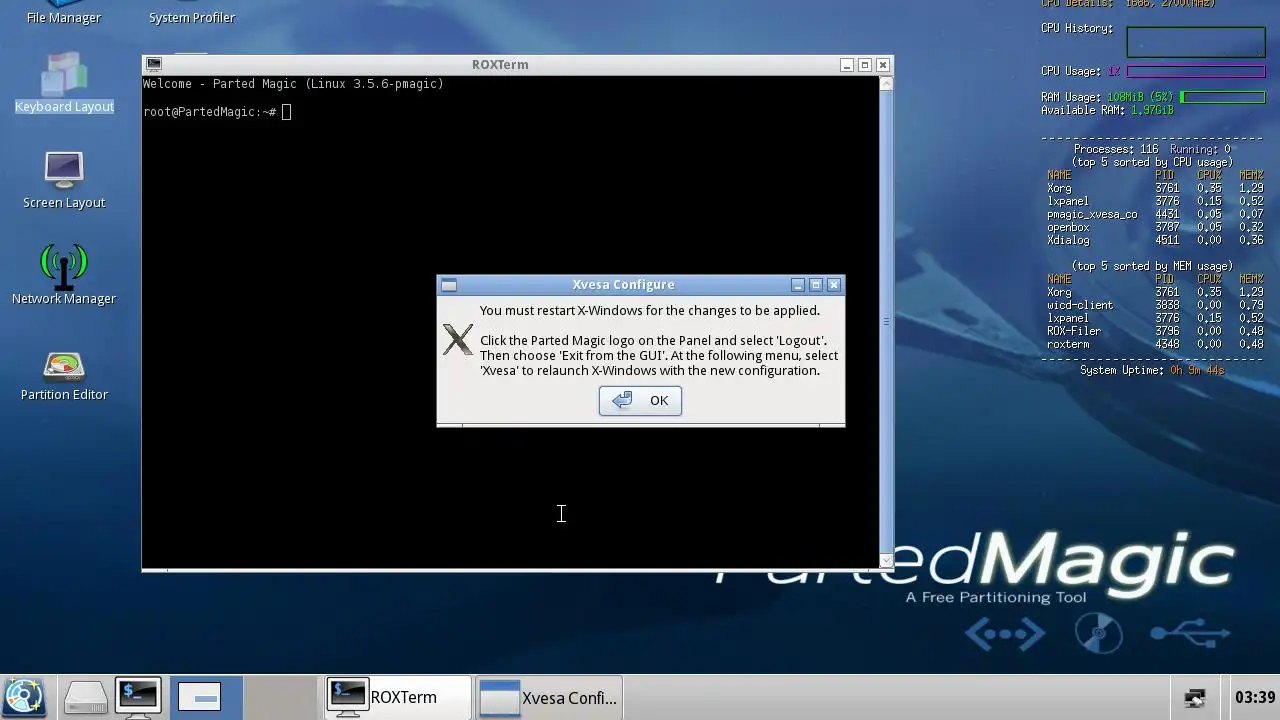Minimize the Xvesa Configure dialog

coord(798,285)
